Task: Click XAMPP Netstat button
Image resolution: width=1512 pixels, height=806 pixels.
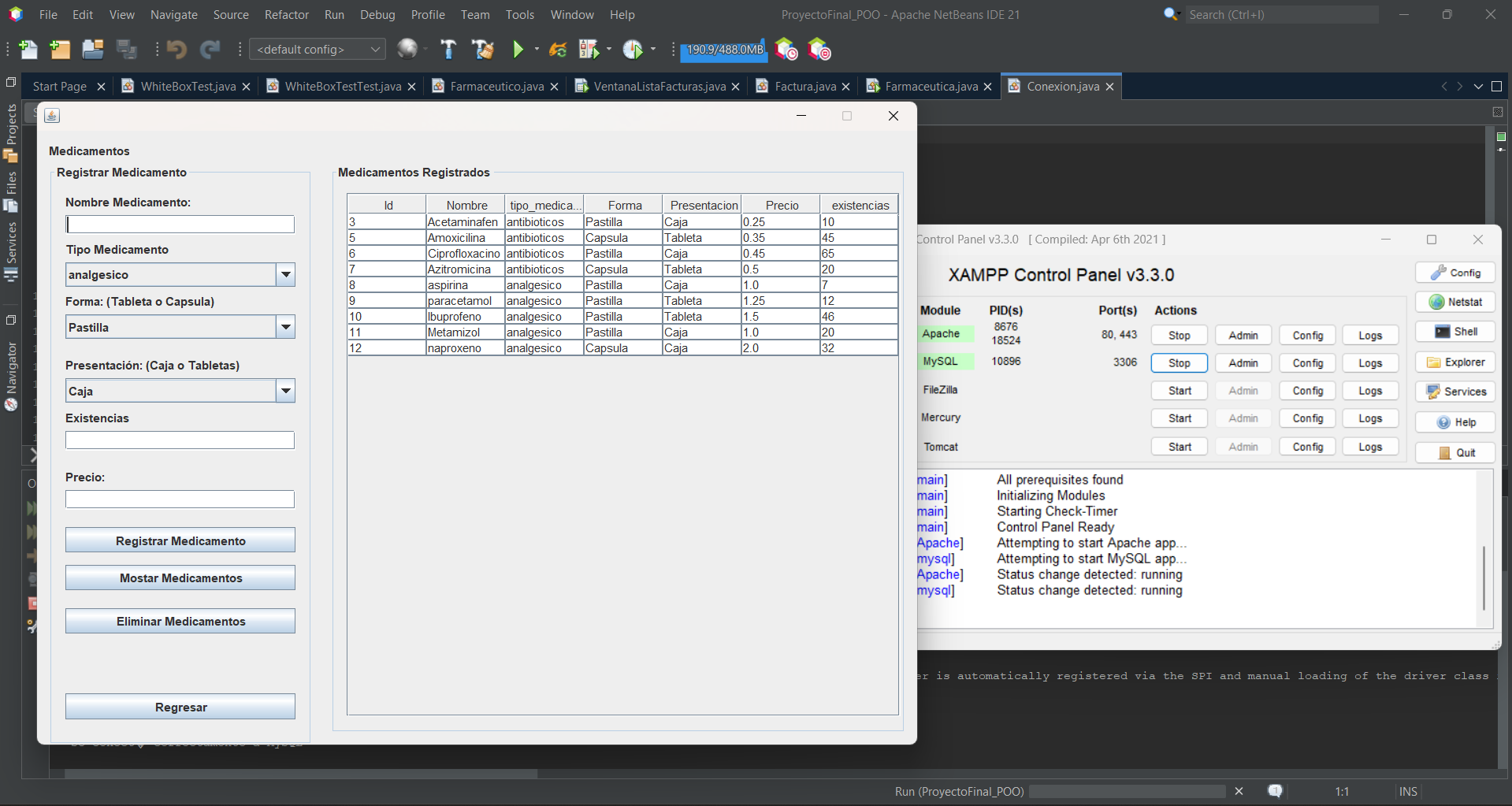Action: pos(1455,302)
